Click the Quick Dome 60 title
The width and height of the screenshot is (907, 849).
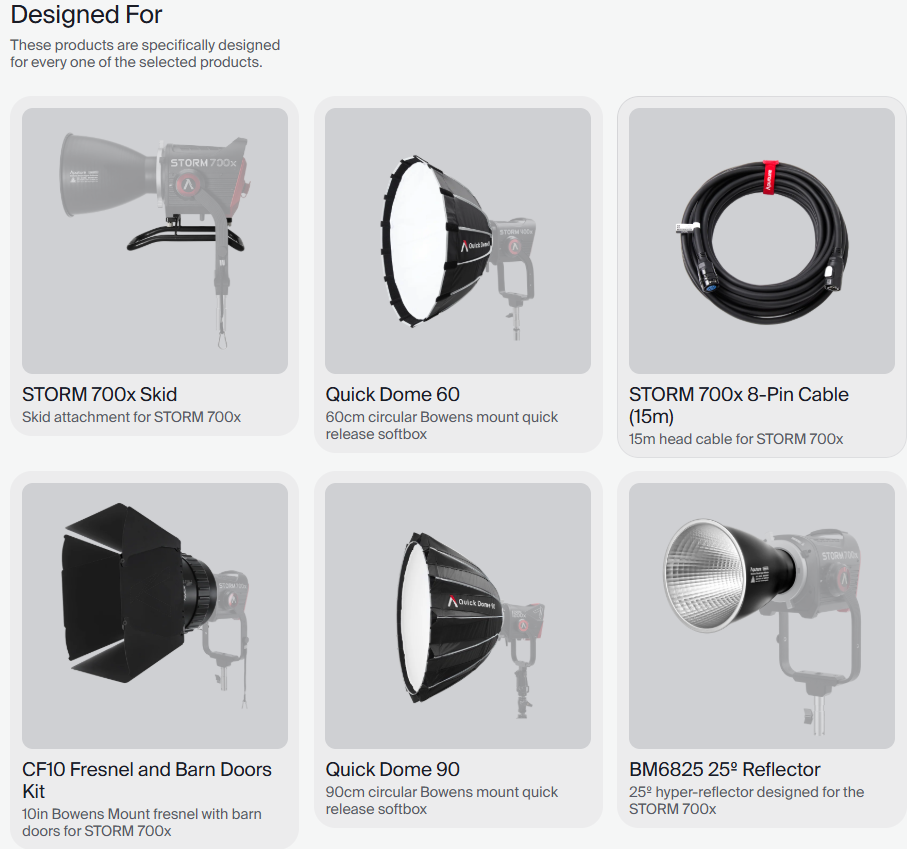point(392,394)
